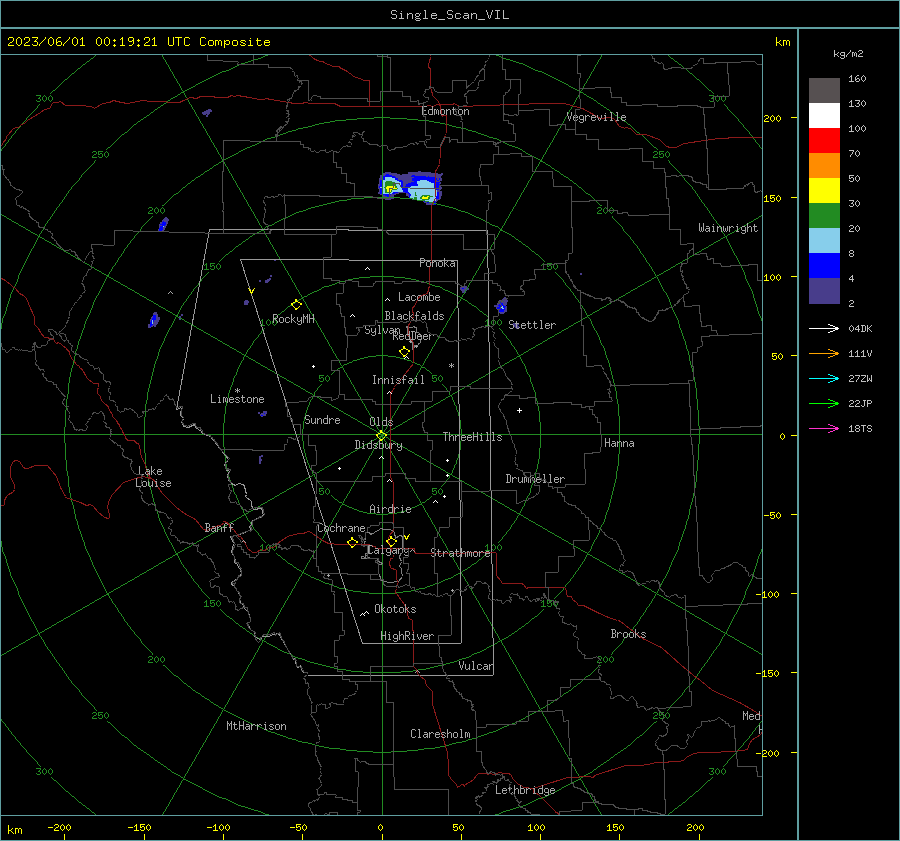The image size is (900, 841).
Task: Click the 160 value in the legend
Action: pyautogui.click(x=857, y=79)
